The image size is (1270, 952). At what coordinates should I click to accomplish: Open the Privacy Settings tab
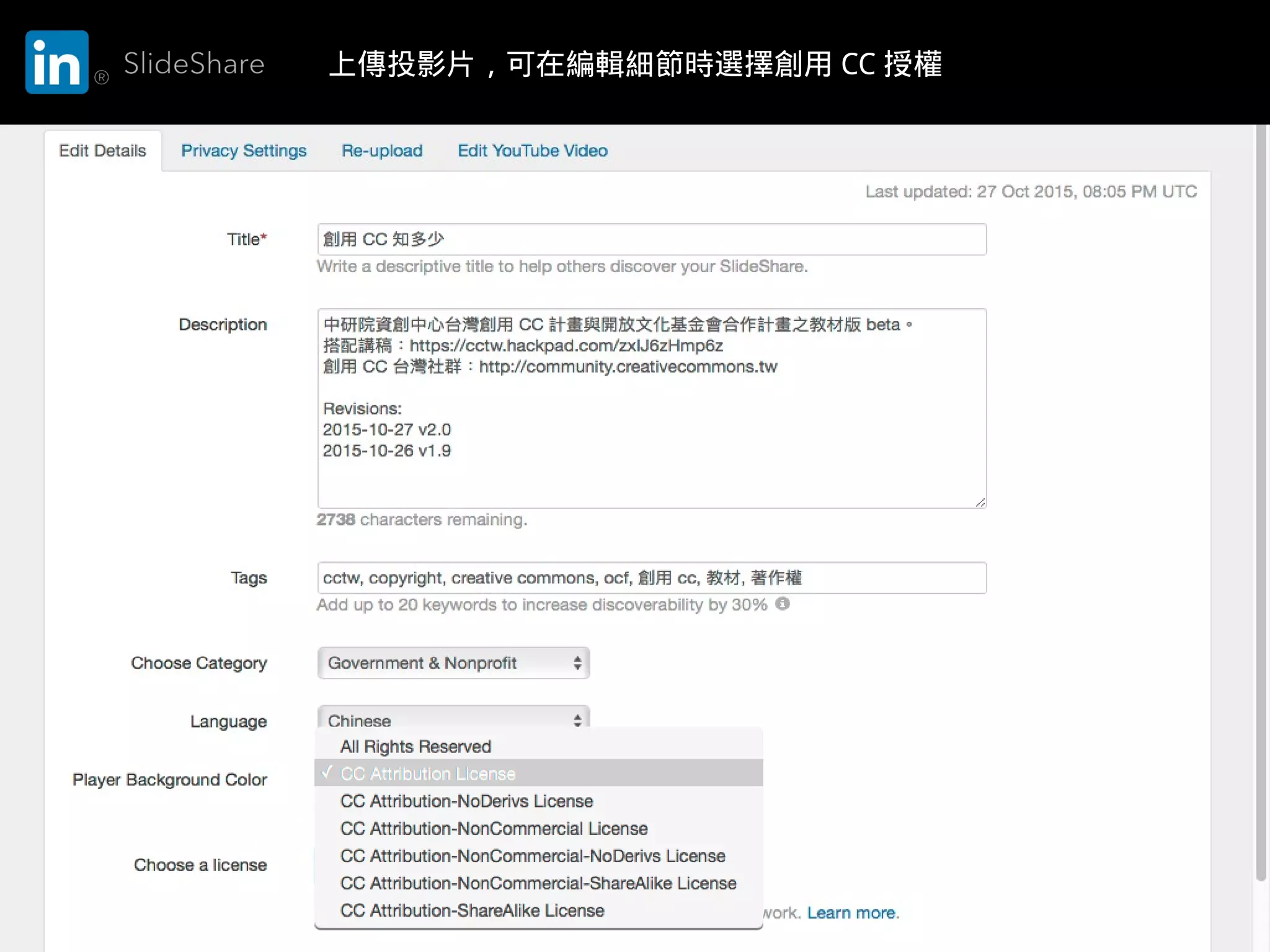point(244,151)
